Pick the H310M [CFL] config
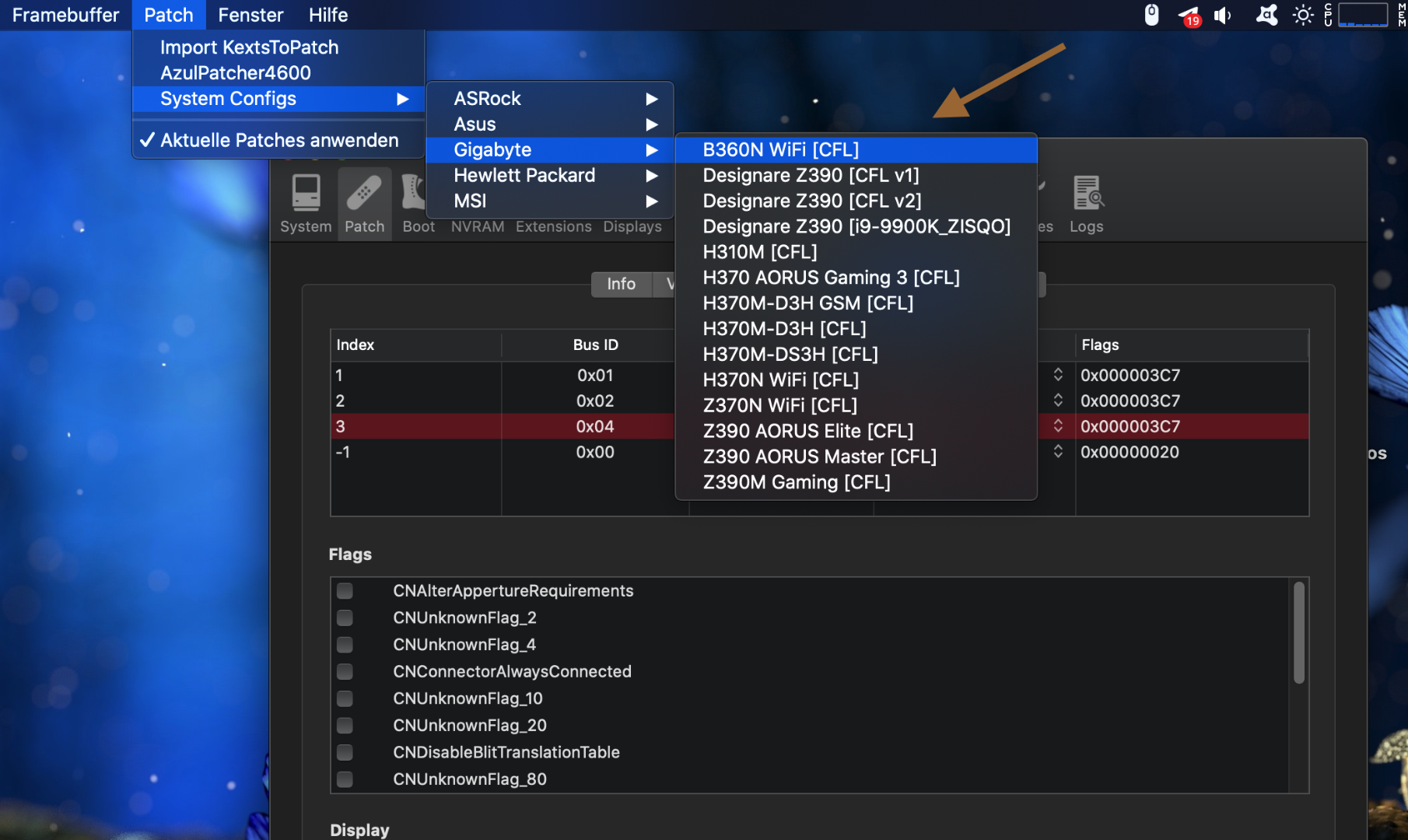Image resolution: width=1408 pixels, height=840 pixels. [856, 253]
